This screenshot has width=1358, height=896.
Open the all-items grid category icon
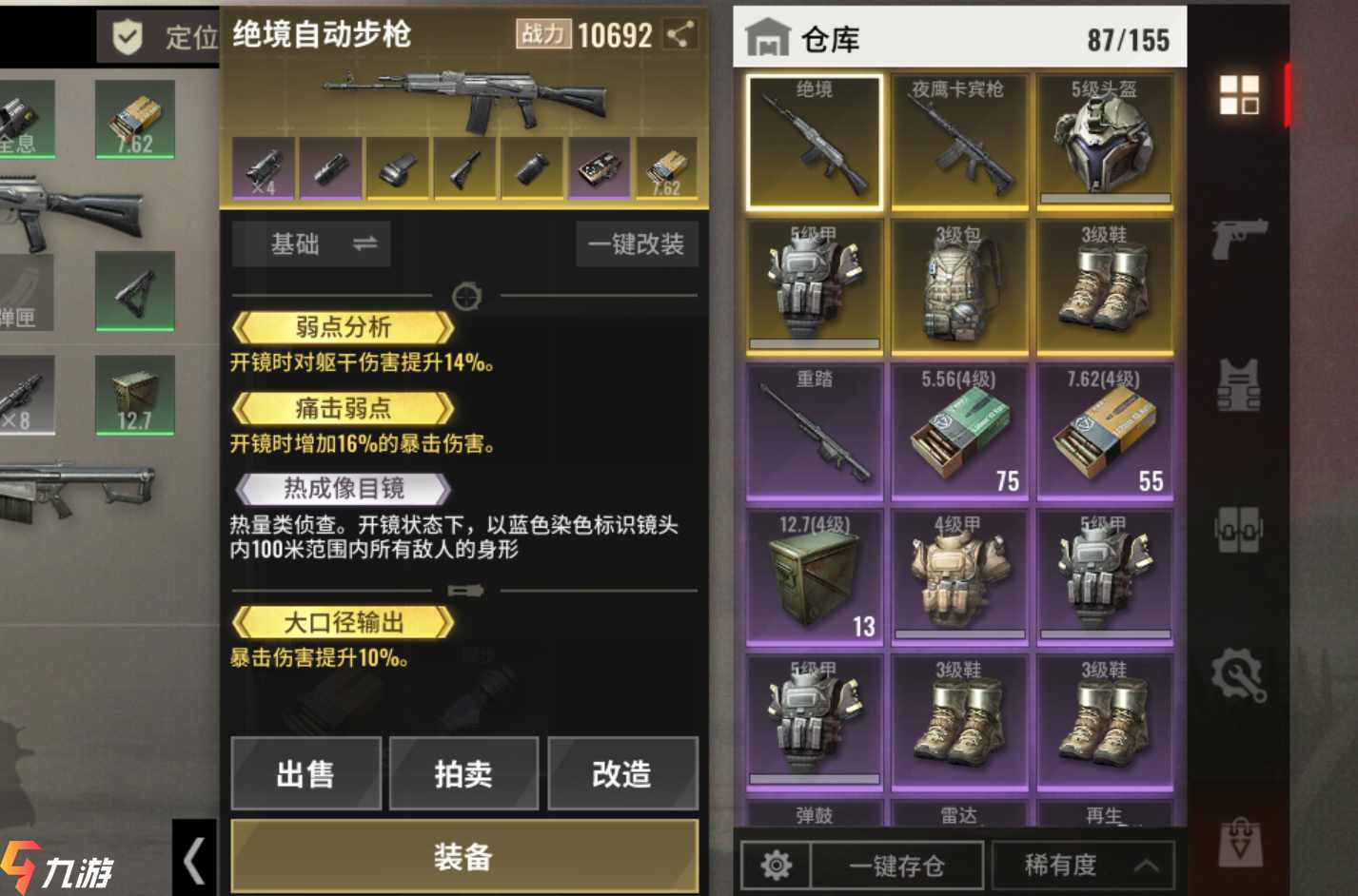click(x=1239, y=95)
